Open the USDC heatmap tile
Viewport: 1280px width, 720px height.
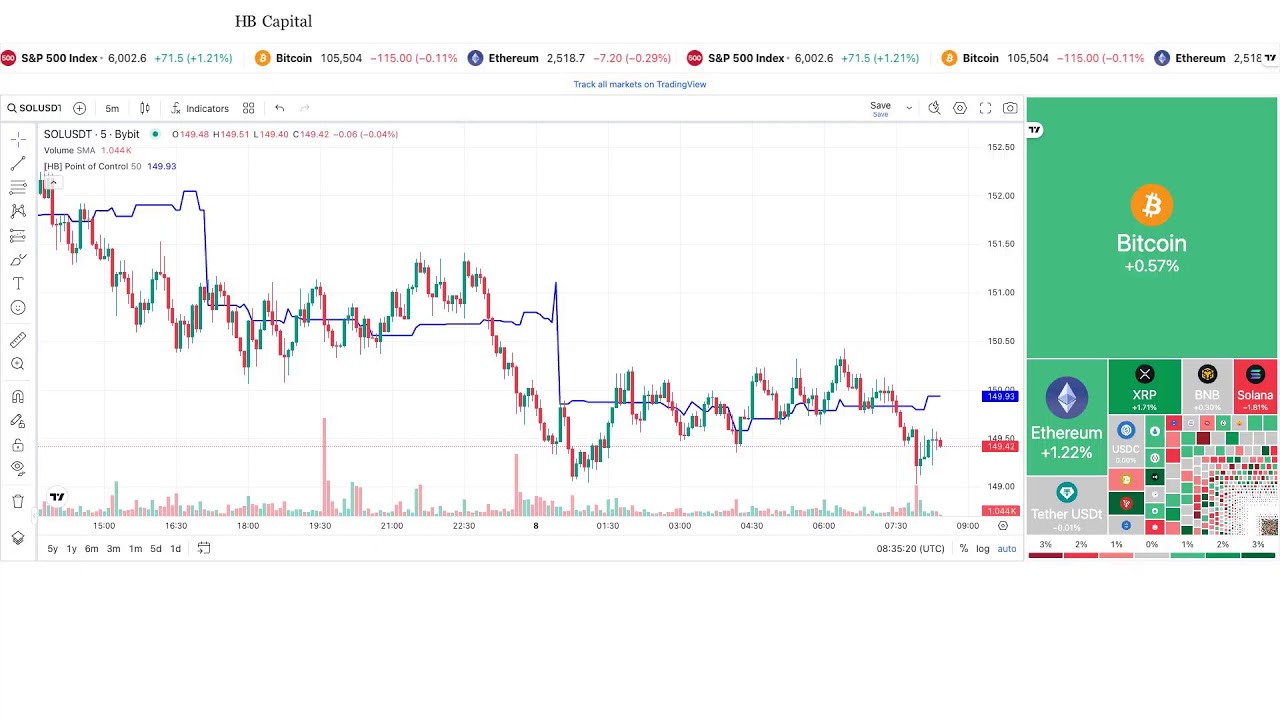click(1126, 441)
